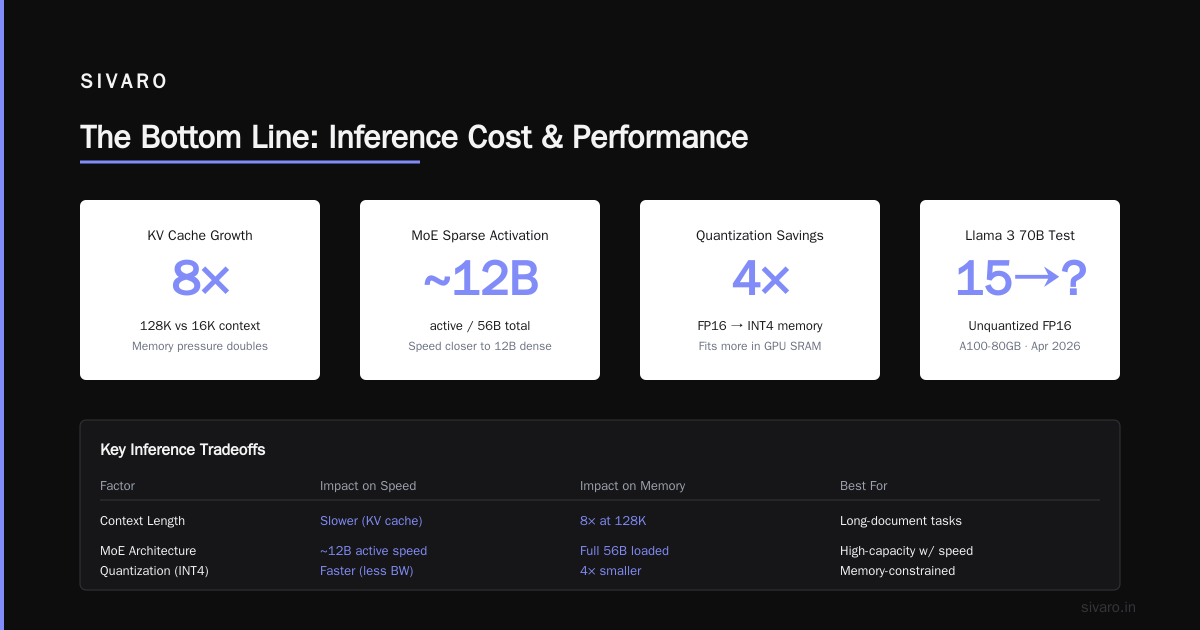Open the Quantization Savings card
Viewport: 1200px width, 630px height.
click(x=760, y=290)
